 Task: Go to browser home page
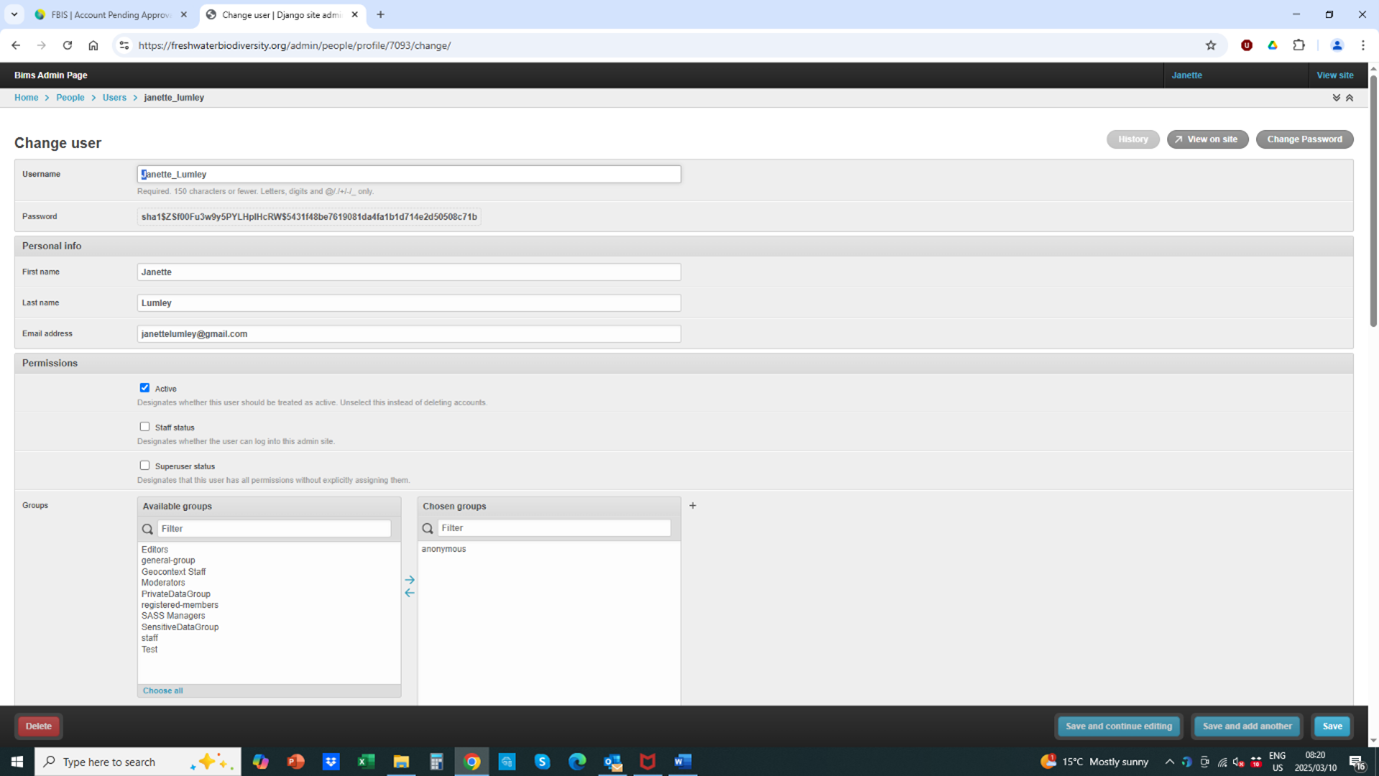click(x=93, y=45)
